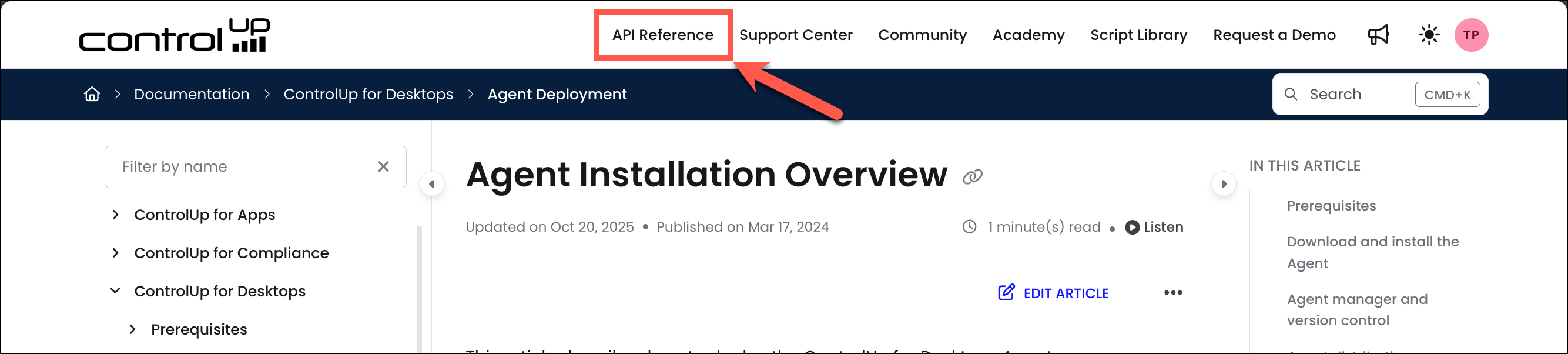The height and width of the screenshot is (354, 1568).
Task: Open Prerequisites tree label in sidebar
Action: click(x=199, y=330)
